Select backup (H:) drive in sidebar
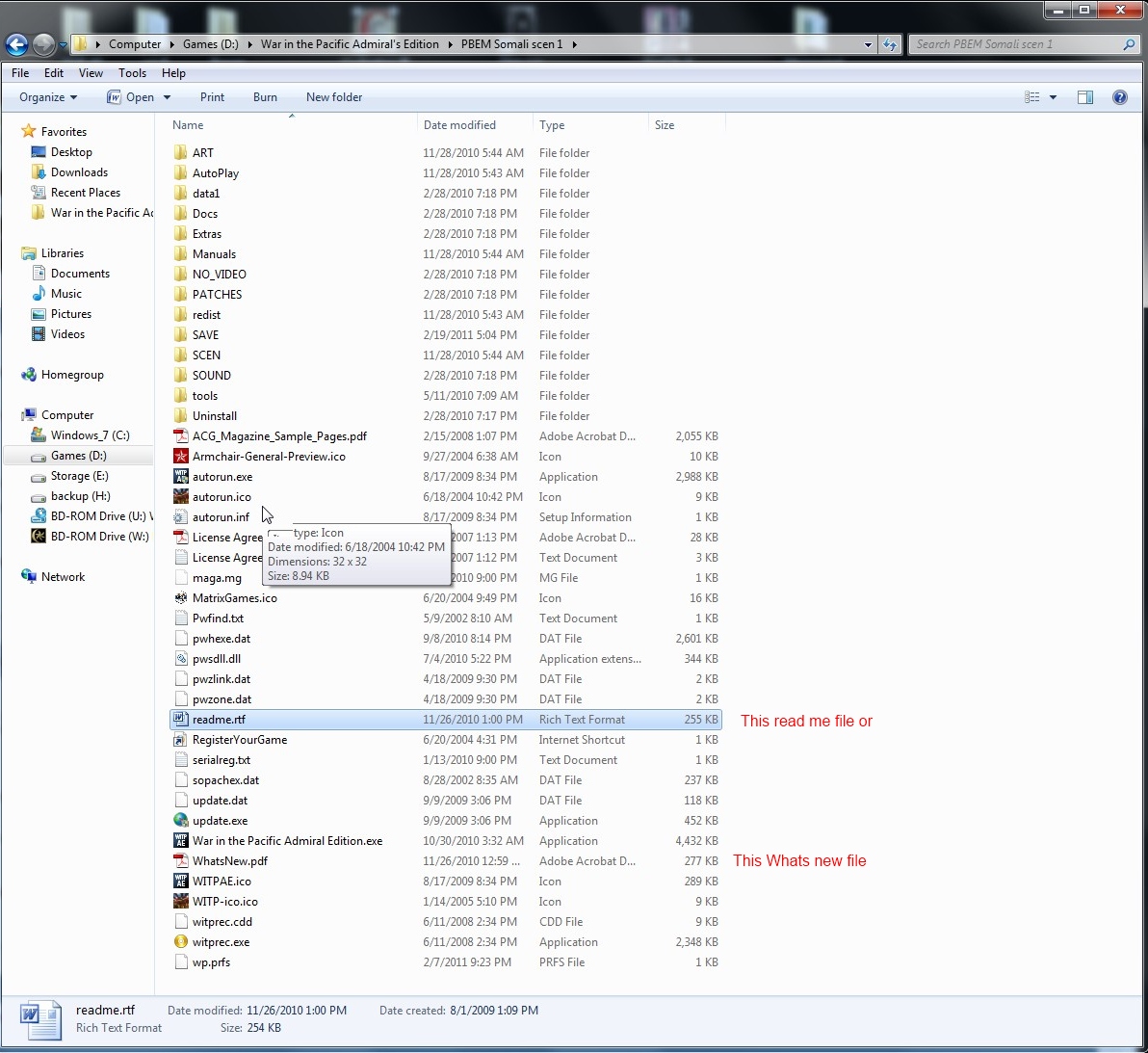This screenshot has width=1148, height=1053. coord(81,496)
